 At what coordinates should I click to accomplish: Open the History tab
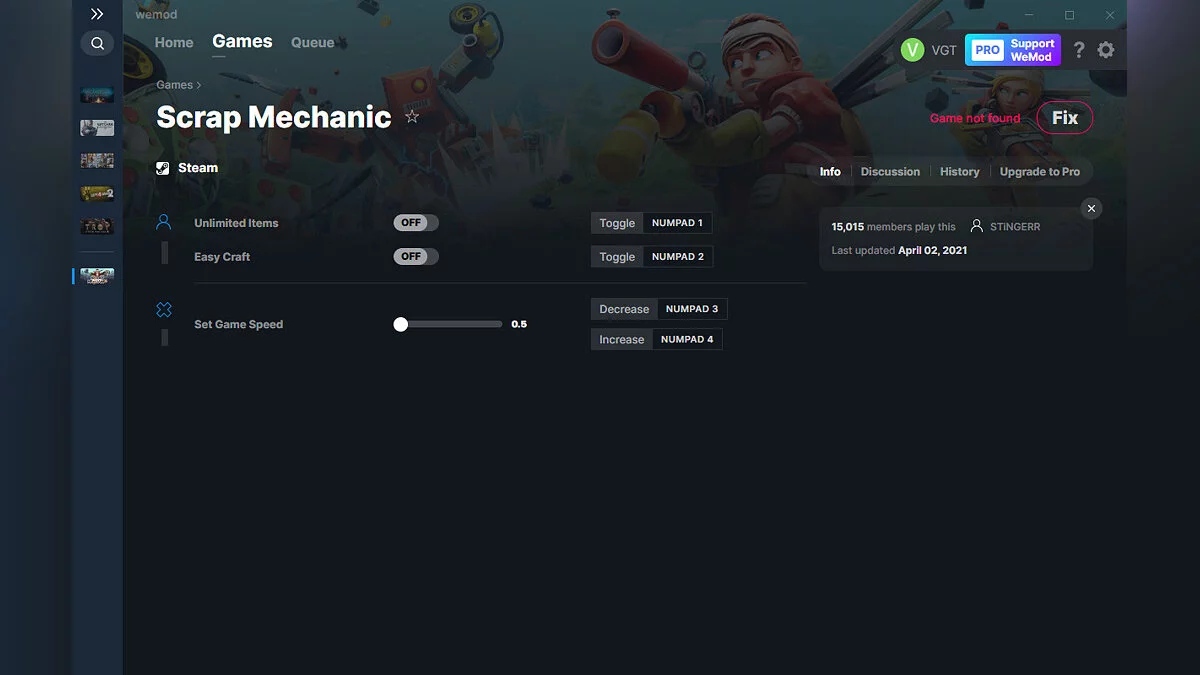pos(959,171)
